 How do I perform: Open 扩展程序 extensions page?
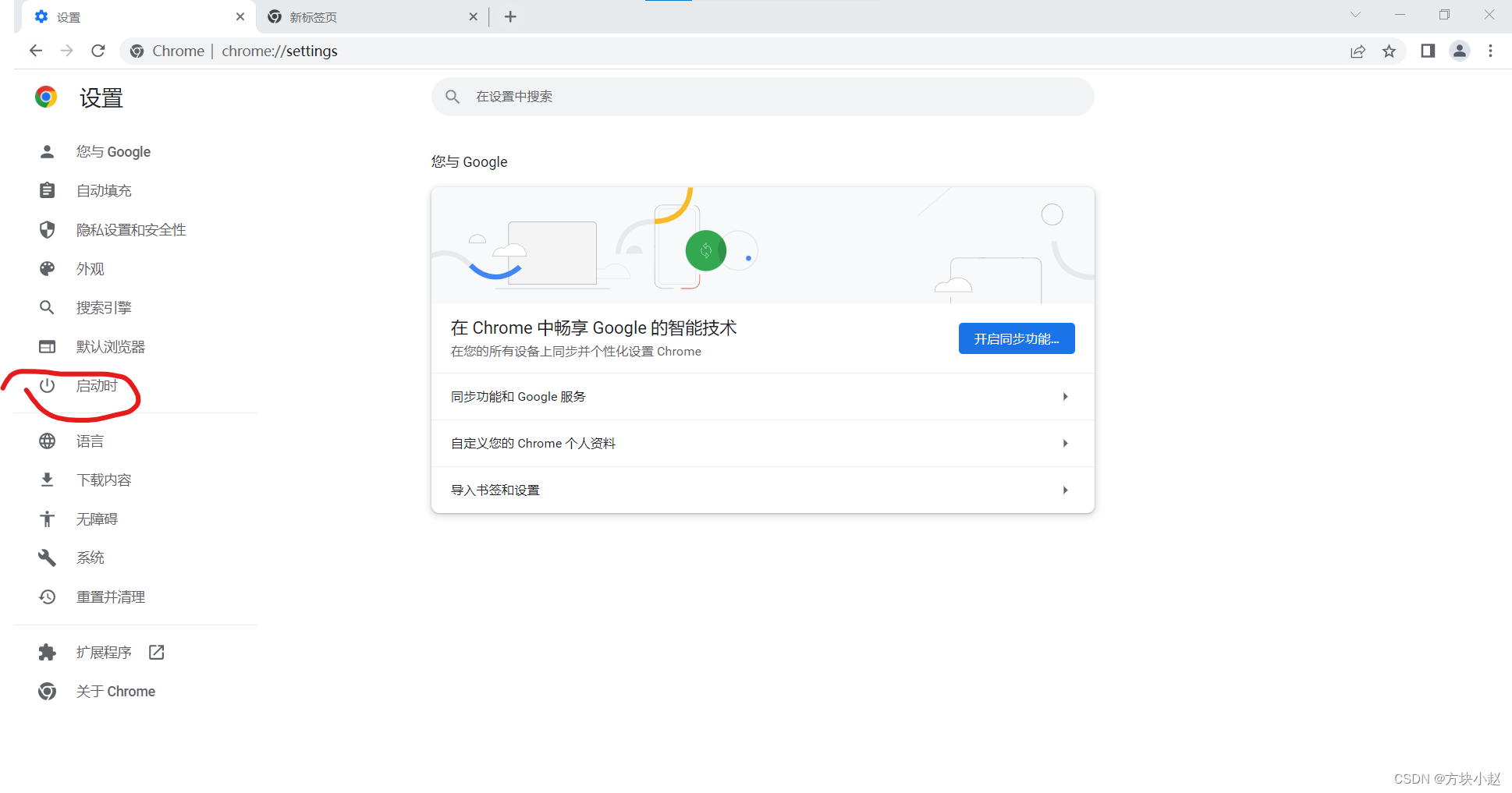tap(104, 652)
